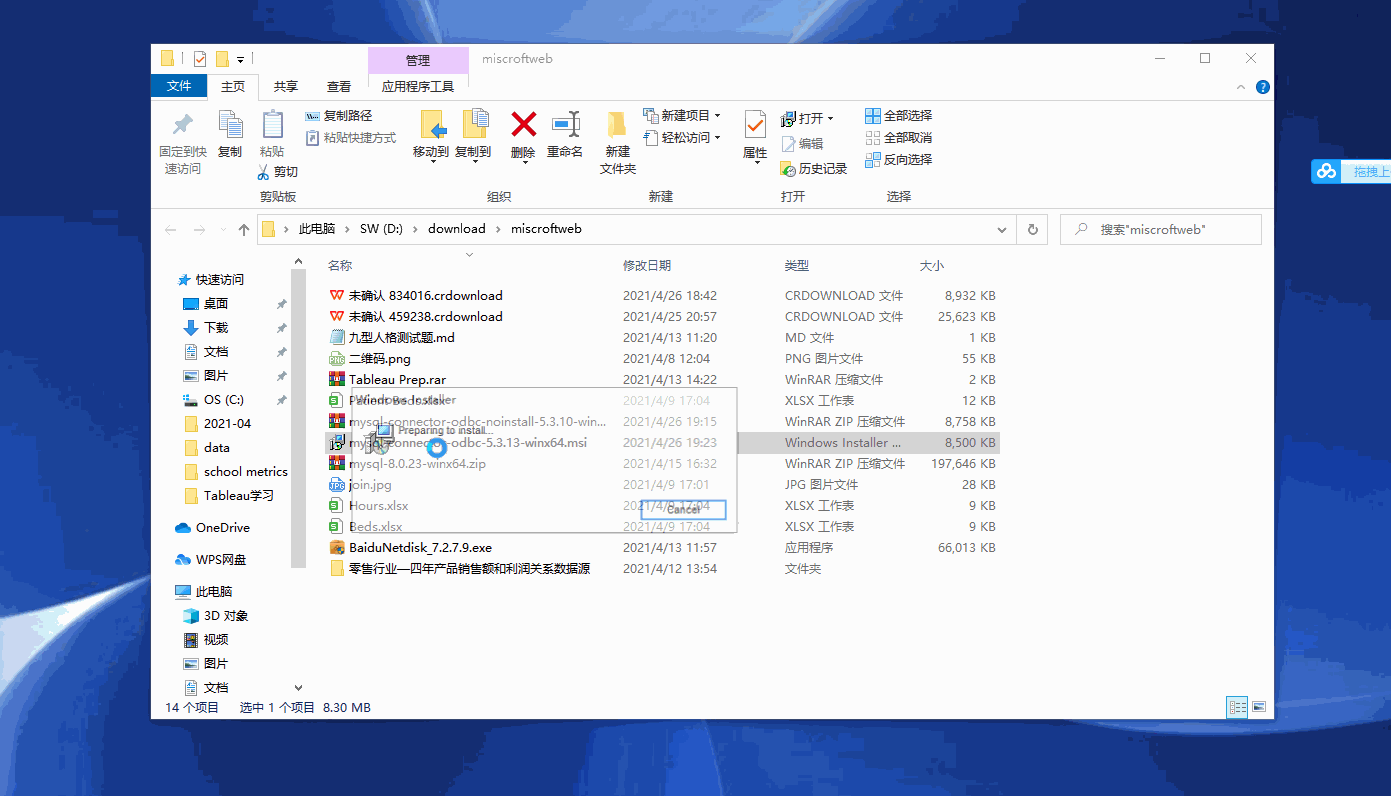Screen dimensions: 1391x796
Task: Switch to the 查看 ribbon tab
Action: click(x=339, y=86)
